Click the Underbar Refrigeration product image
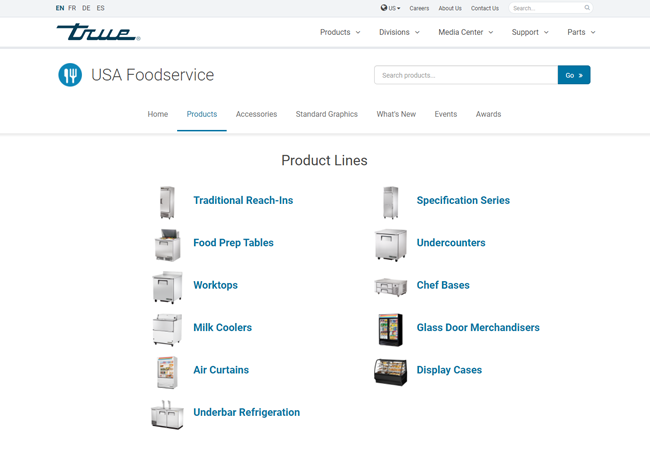Image resolution: width=650 pixels, height=450 pixels. (167, 414)
